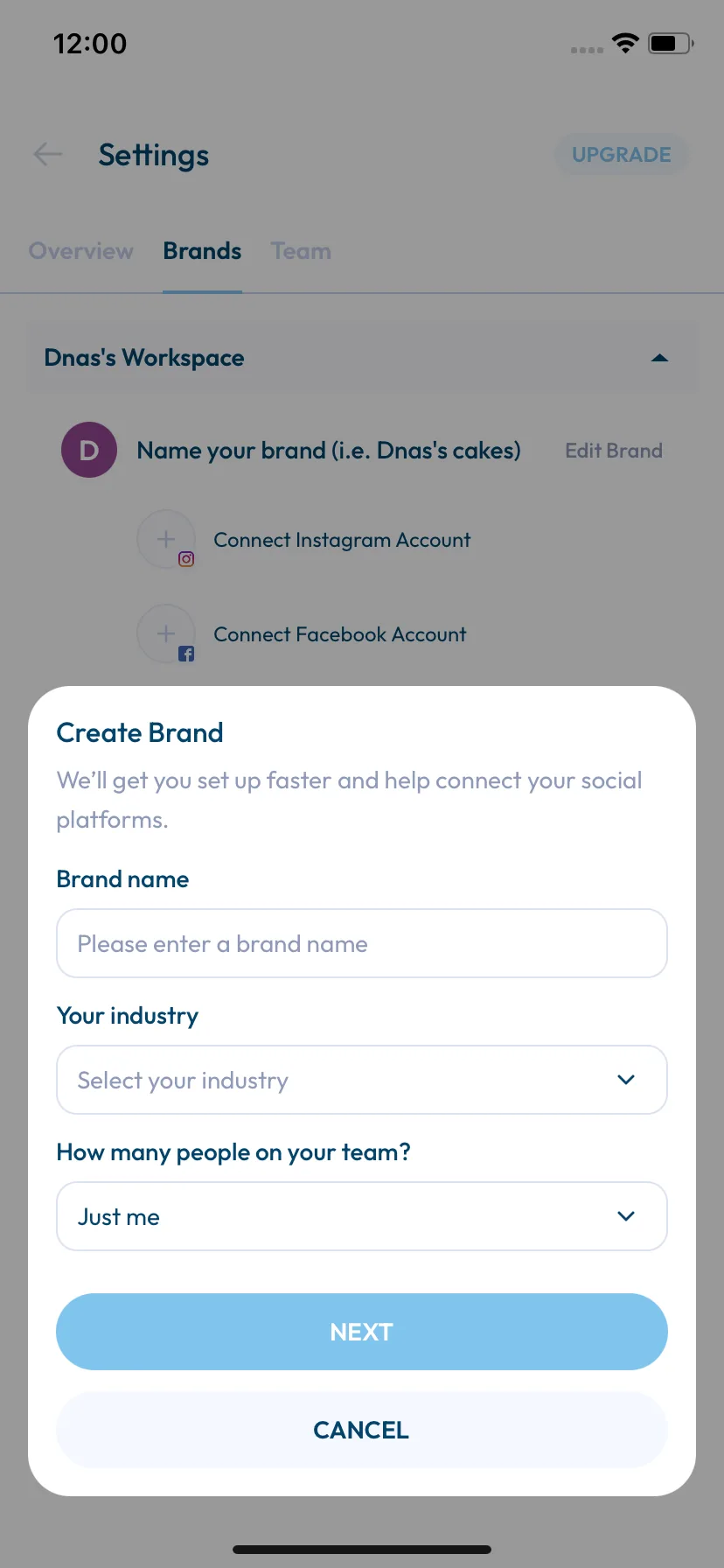This screenshot has width=724, height=1568.
Task: Click Connect Facebook Account text
Action: pos(340,634)
